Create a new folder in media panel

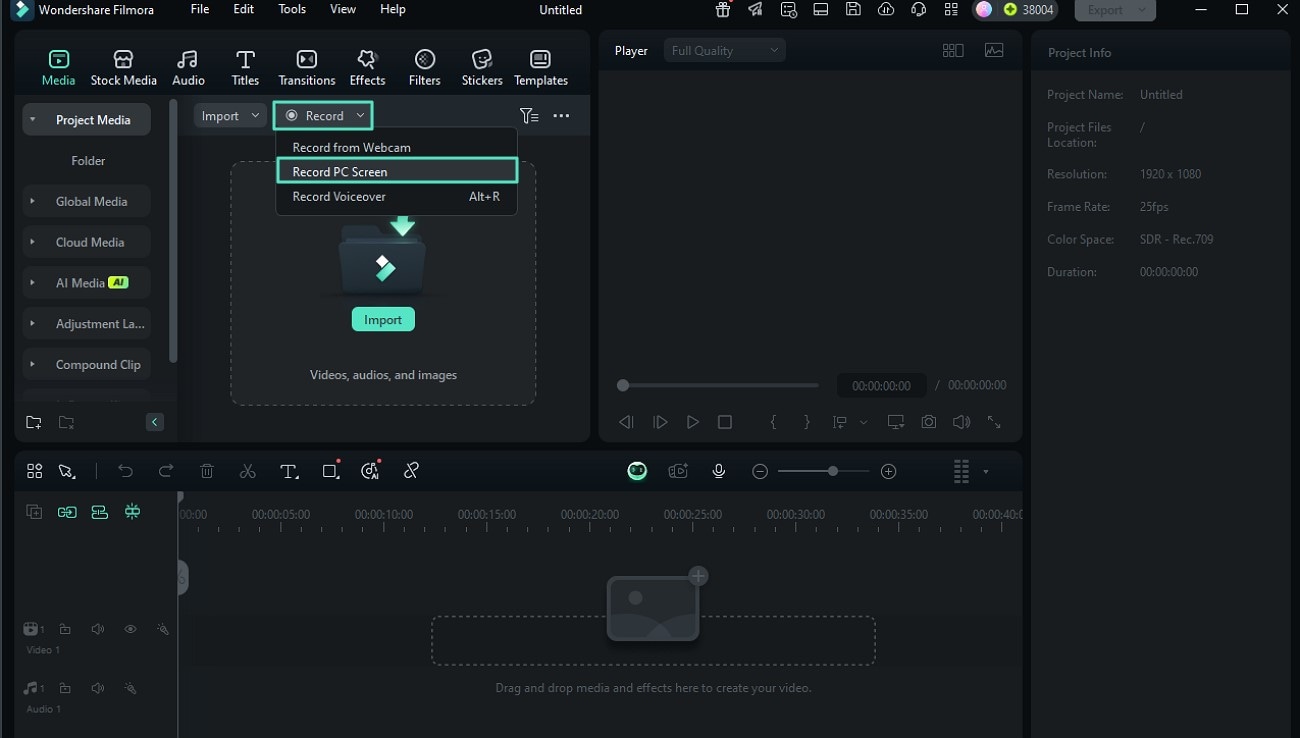[34, 422]
